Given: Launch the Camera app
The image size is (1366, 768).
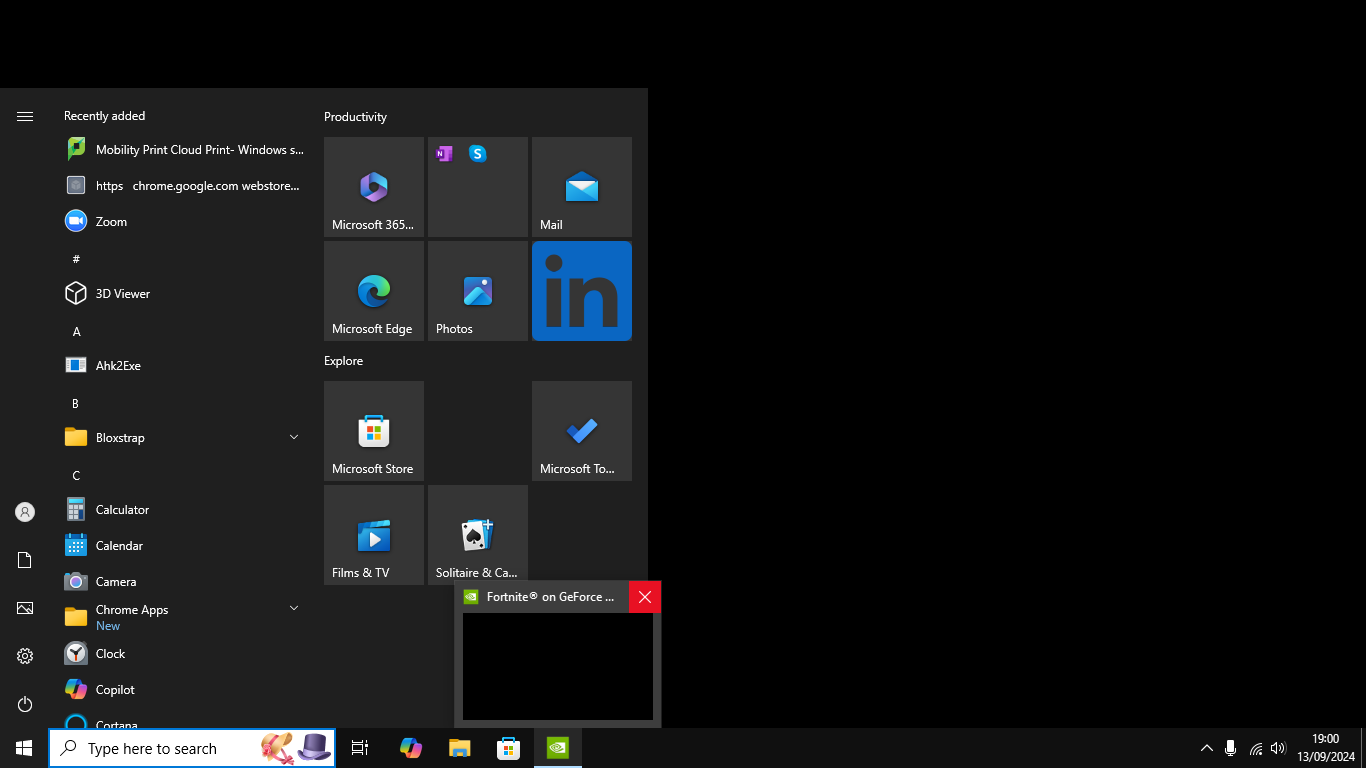Looking at the screenshot, I should [184, 581].
